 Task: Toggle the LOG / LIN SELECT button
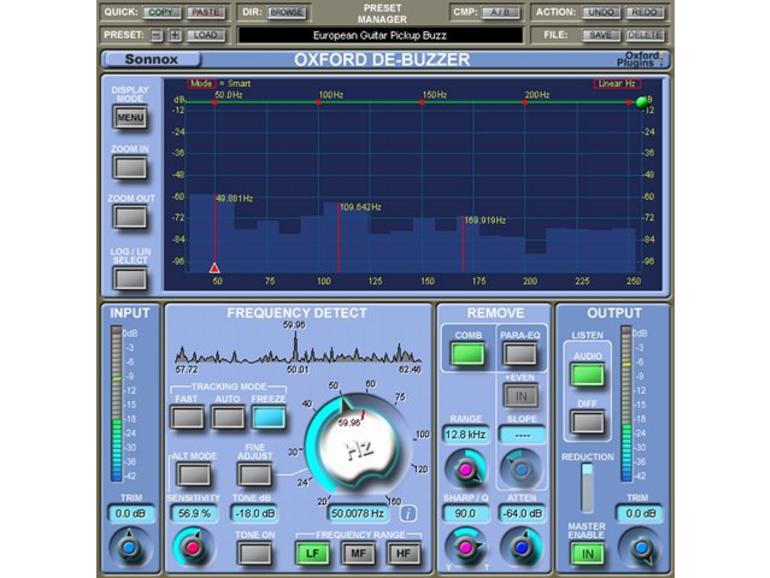(x=130, y=279)
